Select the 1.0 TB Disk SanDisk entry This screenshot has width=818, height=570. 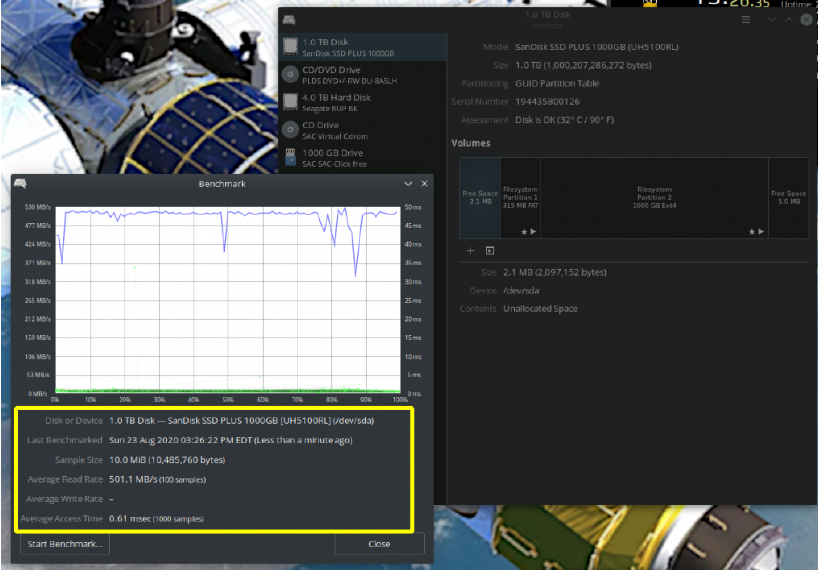363,47
